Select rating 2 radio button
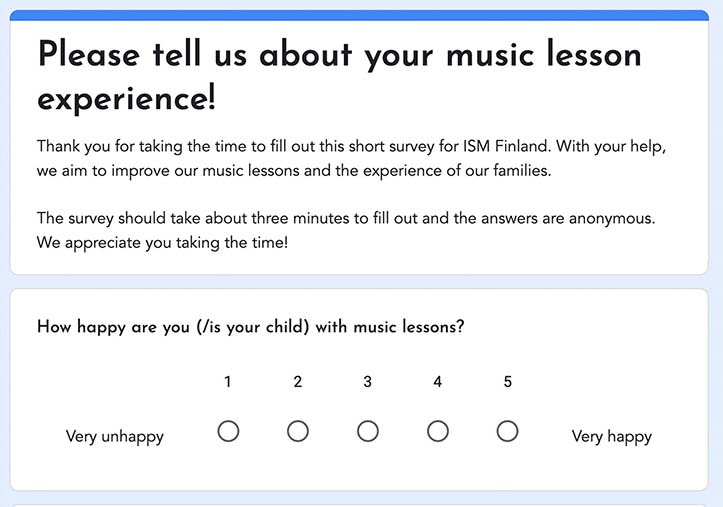Viewport: 723px width, 507px height. pyautogui.click(x=298, y=431)
